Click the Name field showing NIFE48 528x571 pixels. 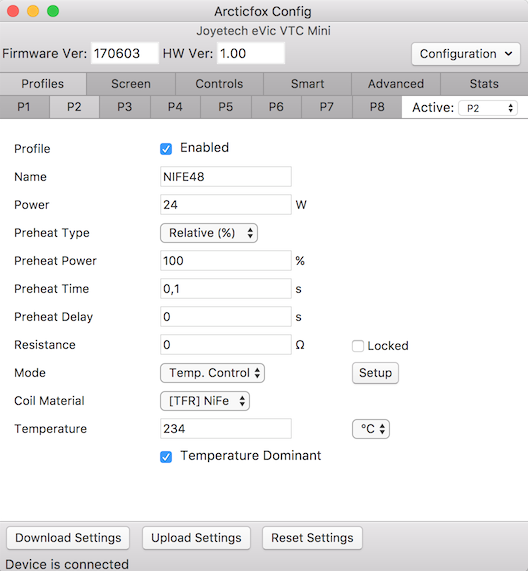(x=226, y=177)
